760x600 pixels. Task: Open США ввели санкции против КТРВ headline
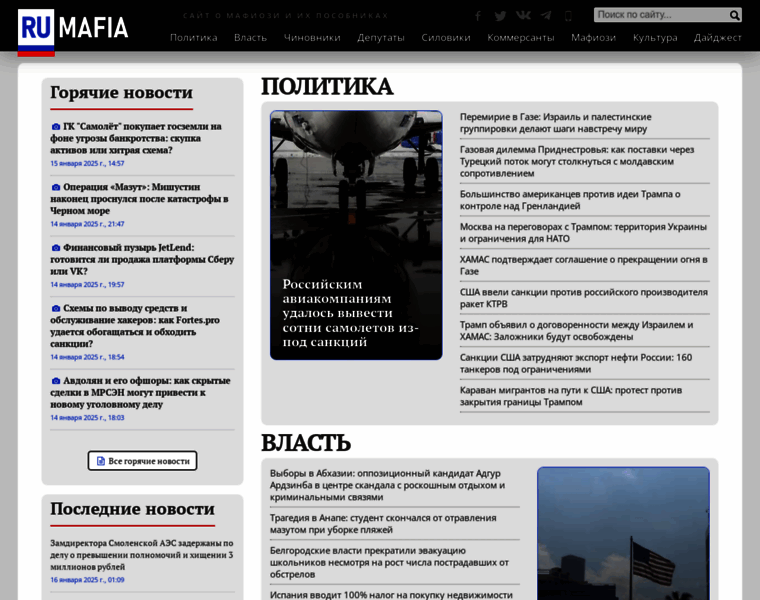[584, 298]
